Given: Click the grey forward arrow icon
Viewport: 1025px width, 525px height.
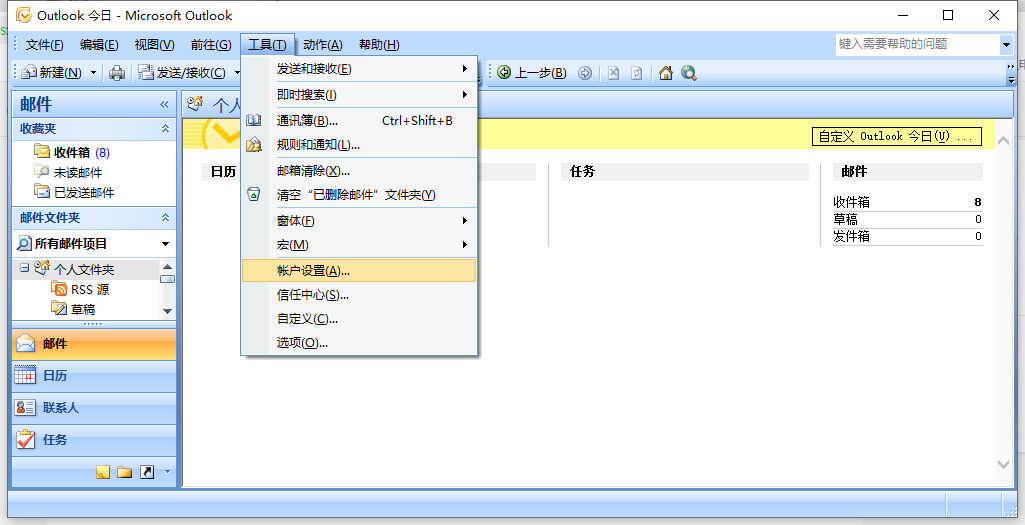Looking at the screenshot, I should coord(585,73).
